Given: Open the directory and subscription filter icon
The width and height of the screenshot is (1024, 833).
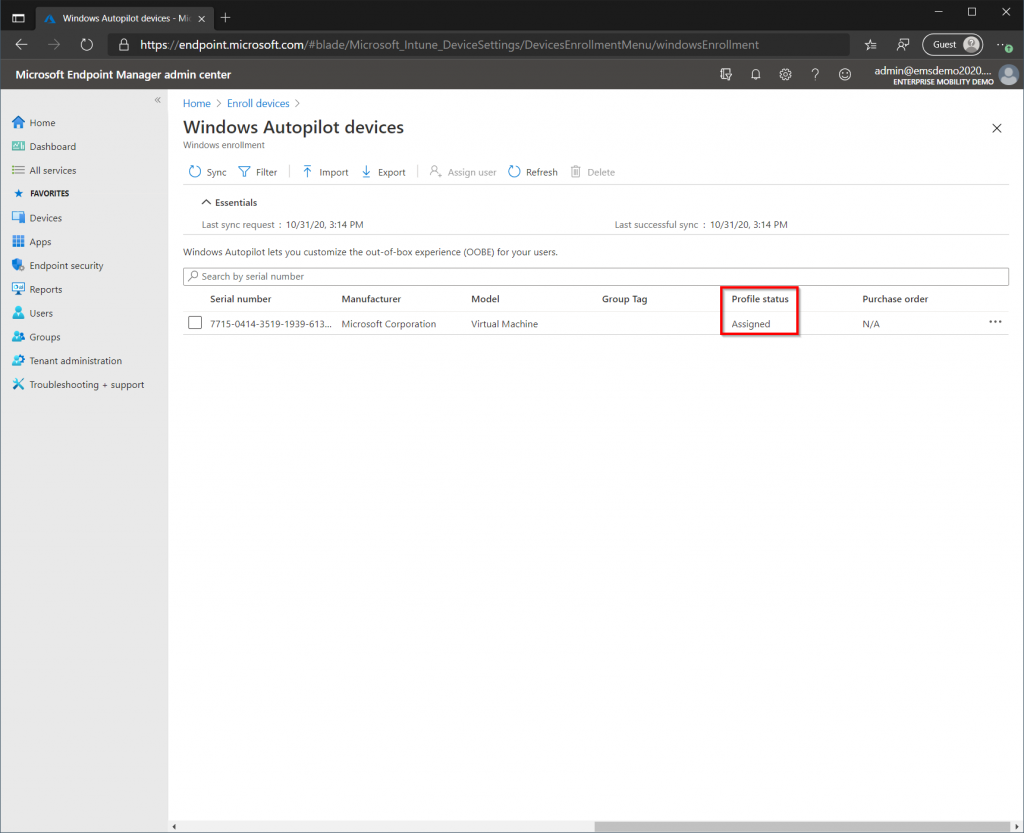Looking at the screenshot, I should pyautogui.click(x=726, y=74).
